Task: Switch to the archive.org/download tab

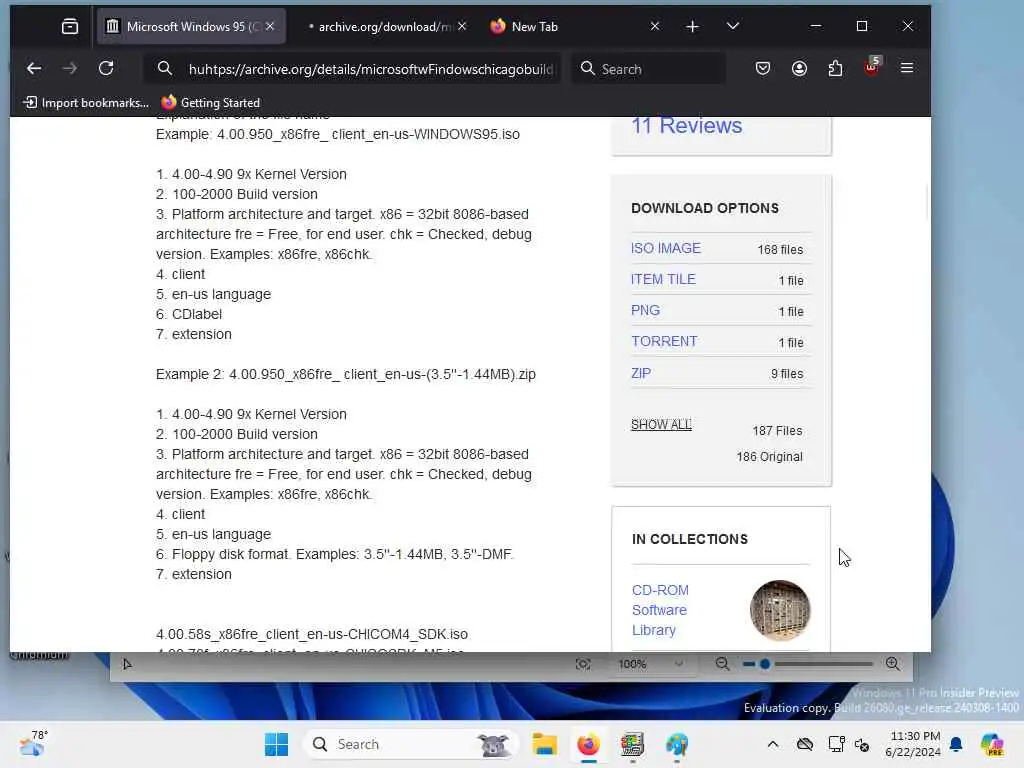Action: coord(385,26)
